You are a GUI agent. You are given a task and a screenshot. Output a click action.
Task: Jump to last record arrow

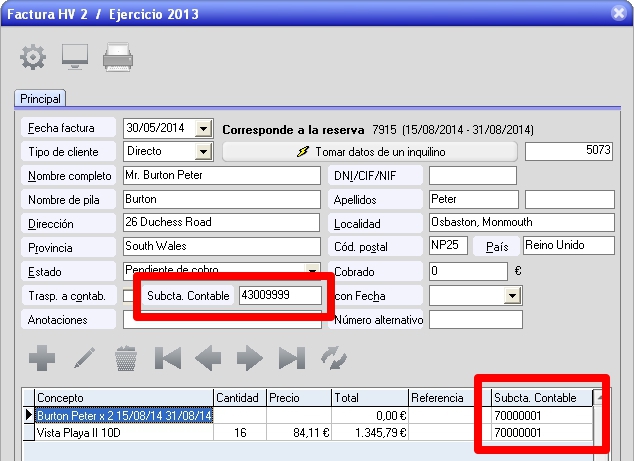pos(291,358)
